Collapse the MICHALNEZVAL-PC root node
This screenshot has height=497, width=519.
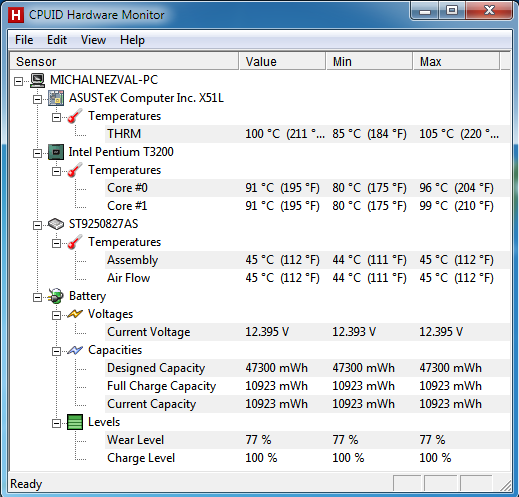(19, 81)
